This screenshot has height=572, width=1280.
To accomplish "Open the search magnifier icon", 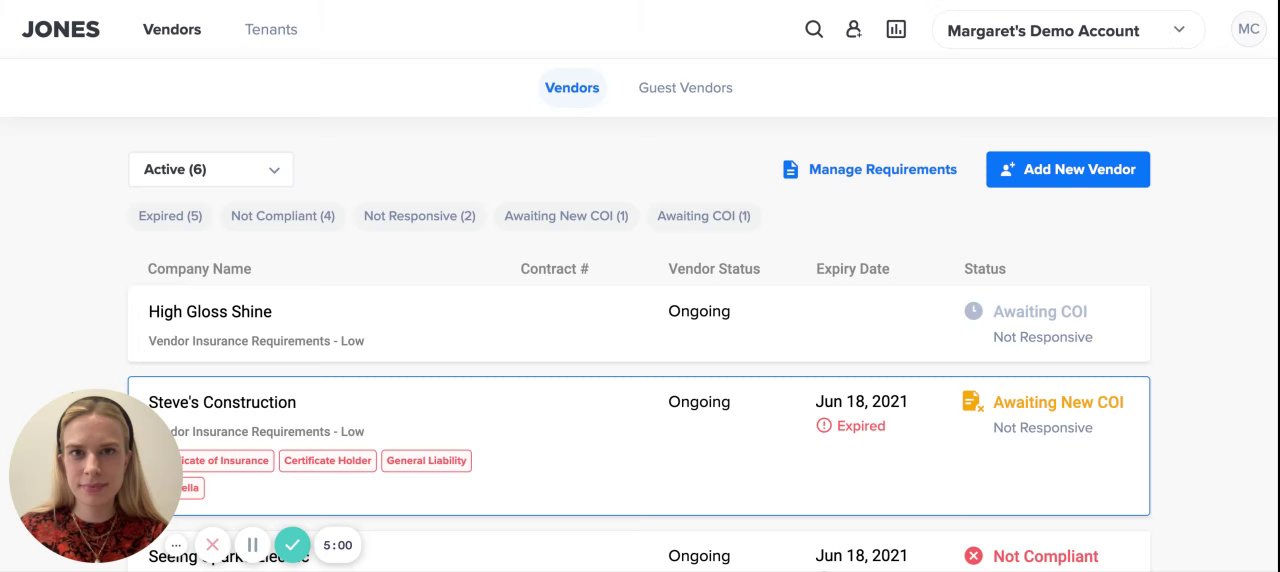I will click(814, 30).
